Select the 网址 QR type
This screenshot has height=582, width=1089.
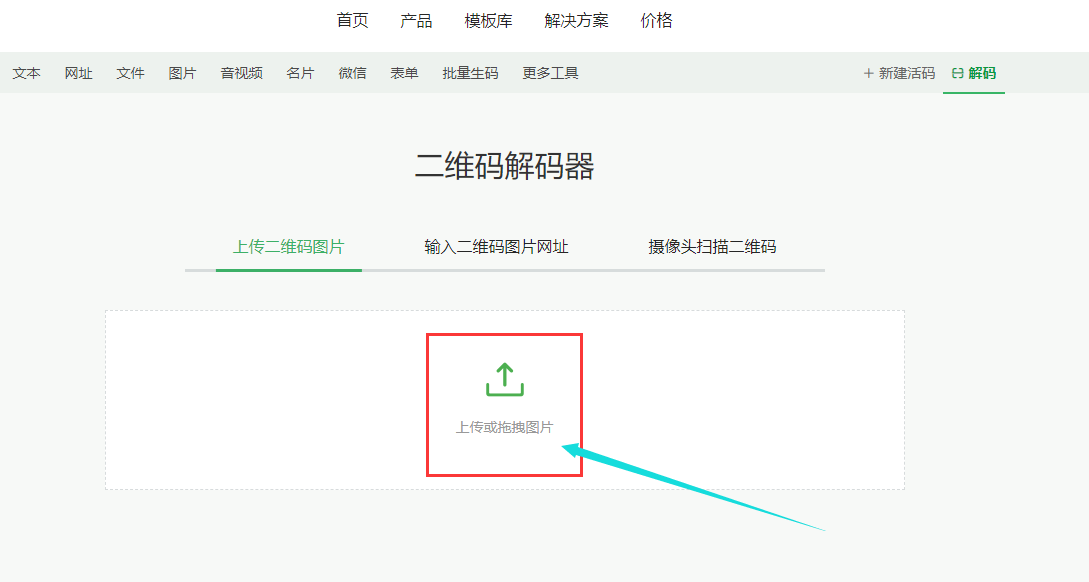pos(78,74)
